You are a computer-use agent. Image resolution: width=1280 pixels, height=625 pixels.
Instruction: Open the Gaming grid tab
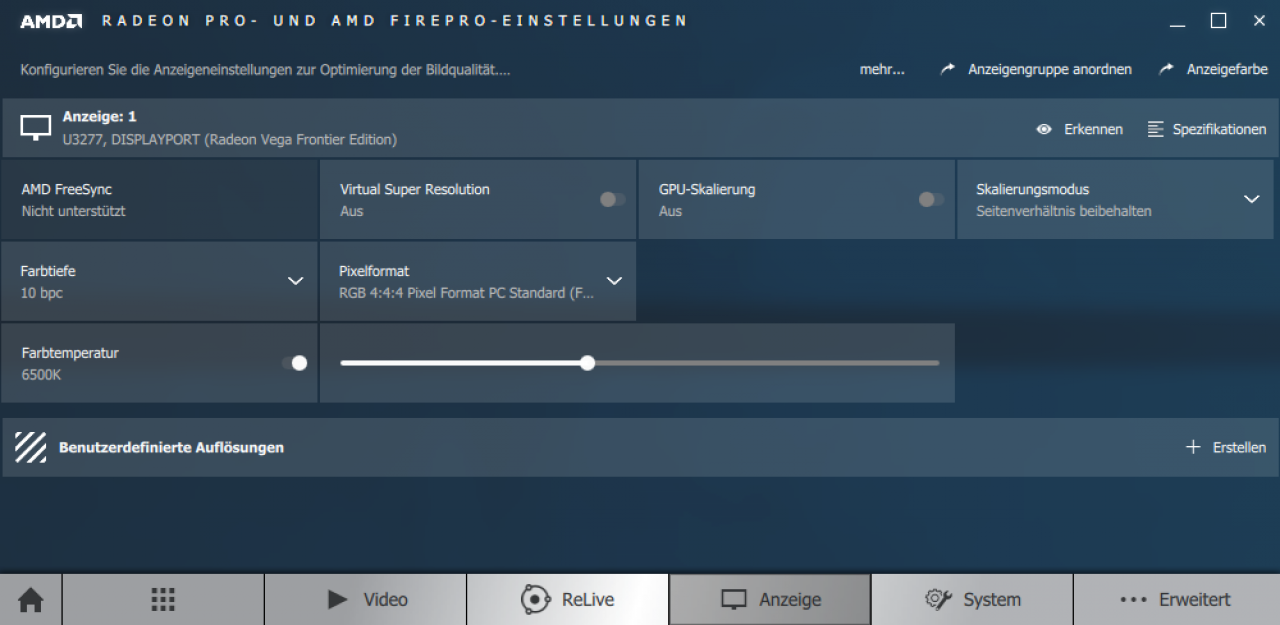click(163, 600)
